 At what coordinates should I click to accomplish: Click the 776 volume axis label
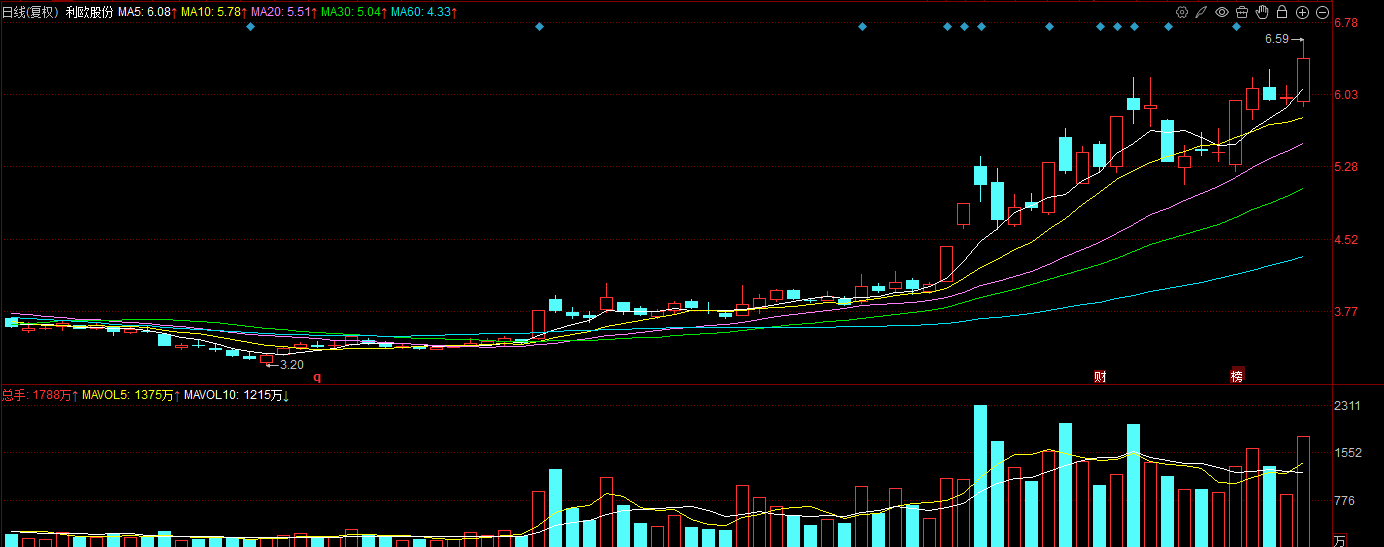pyautogui.click(x=1345, y=500)
